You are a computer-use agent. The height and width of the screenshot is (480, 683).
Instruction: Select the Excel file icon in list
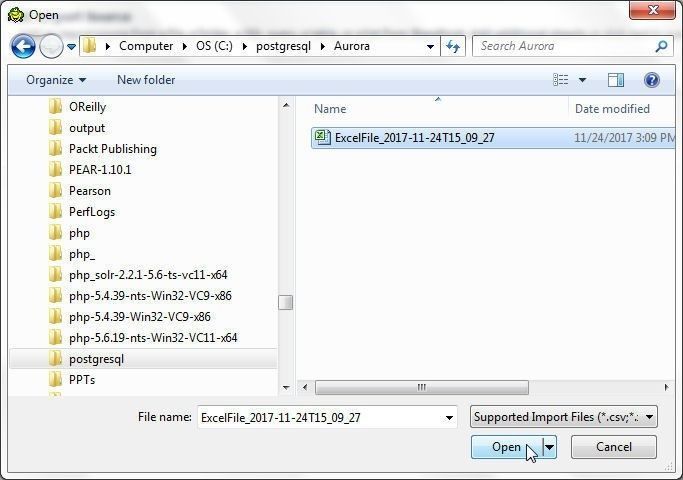(x=322, y=138)
